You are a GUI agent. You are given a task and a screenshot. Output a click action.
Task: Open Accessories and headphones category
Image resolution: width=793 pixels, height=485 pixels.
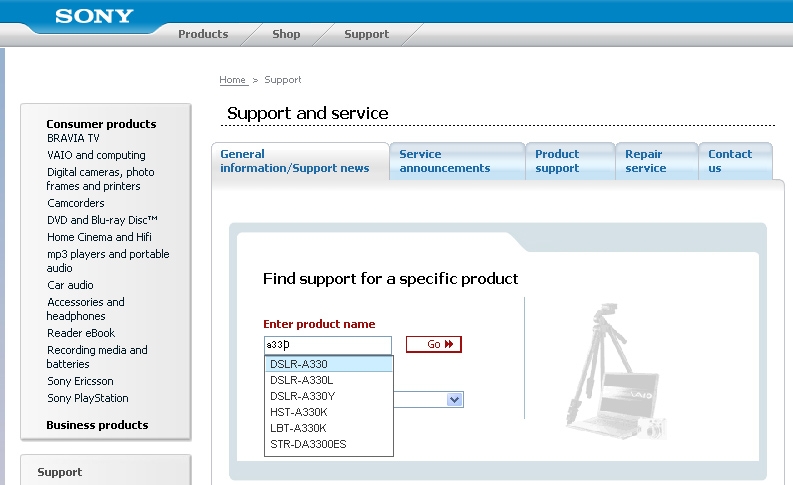coord(85,309)
